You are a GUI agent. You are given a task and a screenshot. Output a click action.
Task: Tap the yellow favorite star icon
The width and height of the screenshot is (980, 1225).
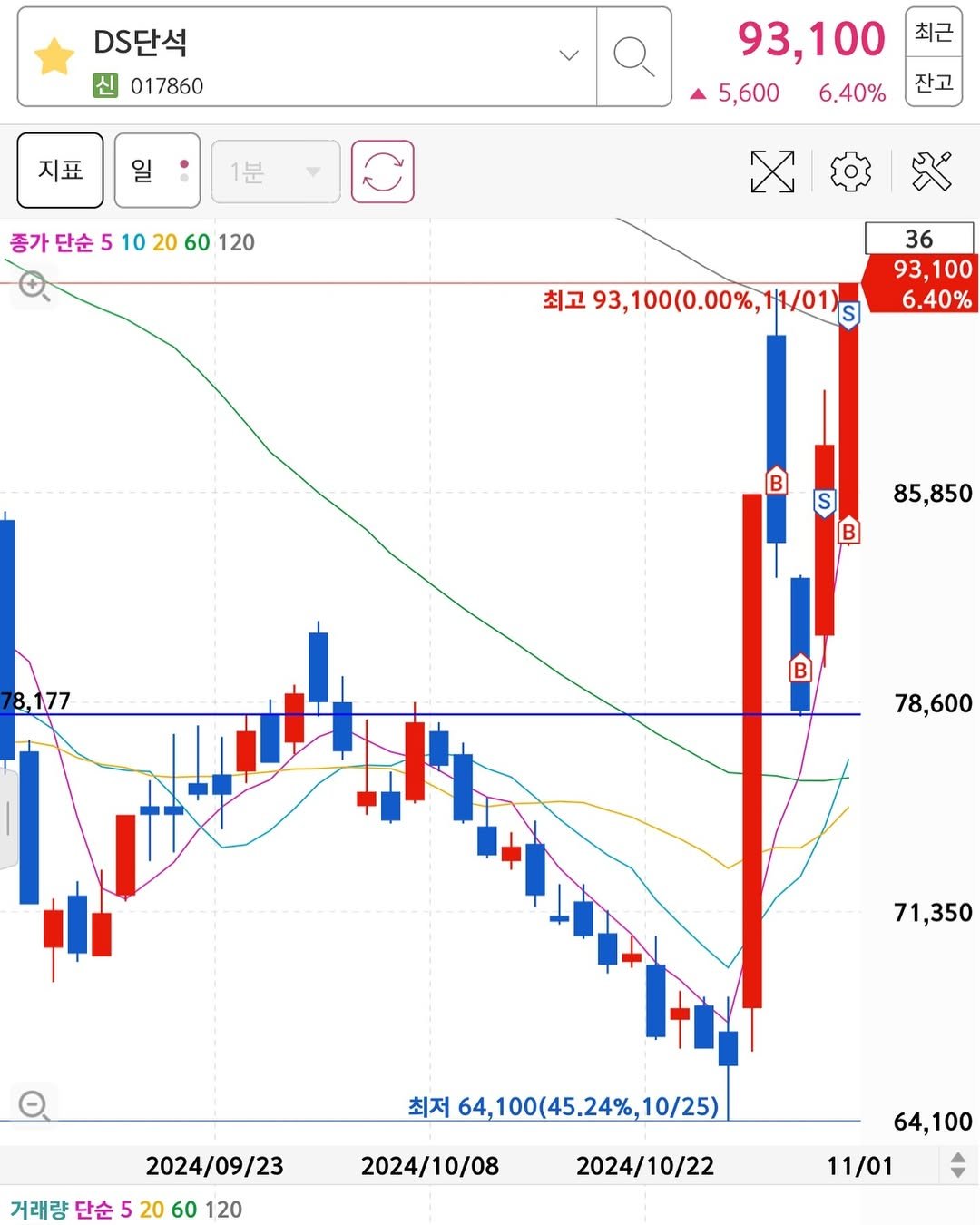[54, 57]
